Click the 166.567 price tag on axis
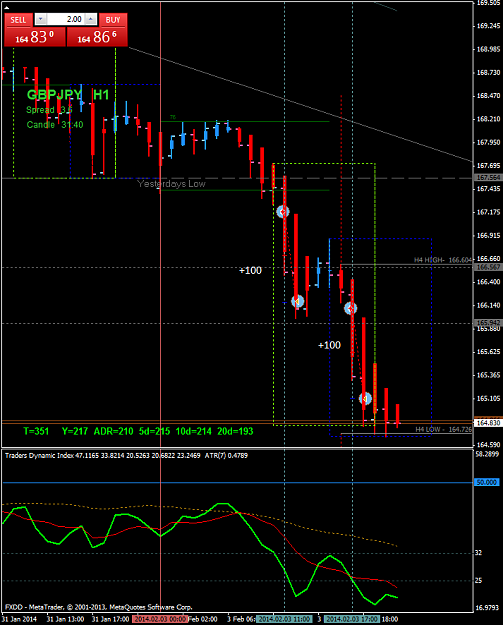503x625 pixels. point(488,267)
